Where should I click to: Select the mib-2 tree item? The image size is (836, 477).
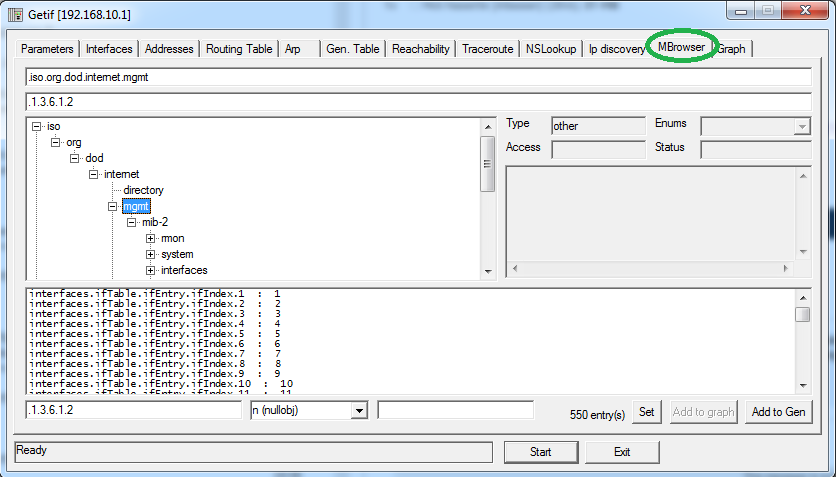click(x=155, y=222)
